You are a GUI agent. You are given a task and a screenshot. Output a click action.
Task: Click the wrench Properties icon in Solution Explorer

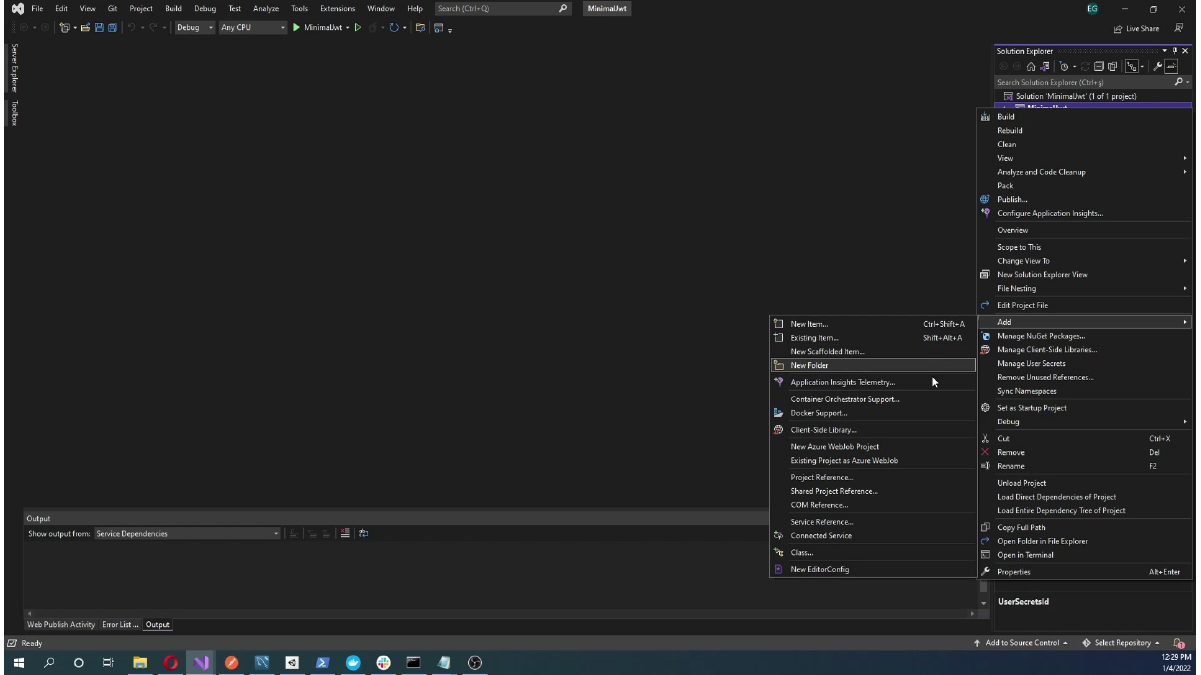[1157, 67]
